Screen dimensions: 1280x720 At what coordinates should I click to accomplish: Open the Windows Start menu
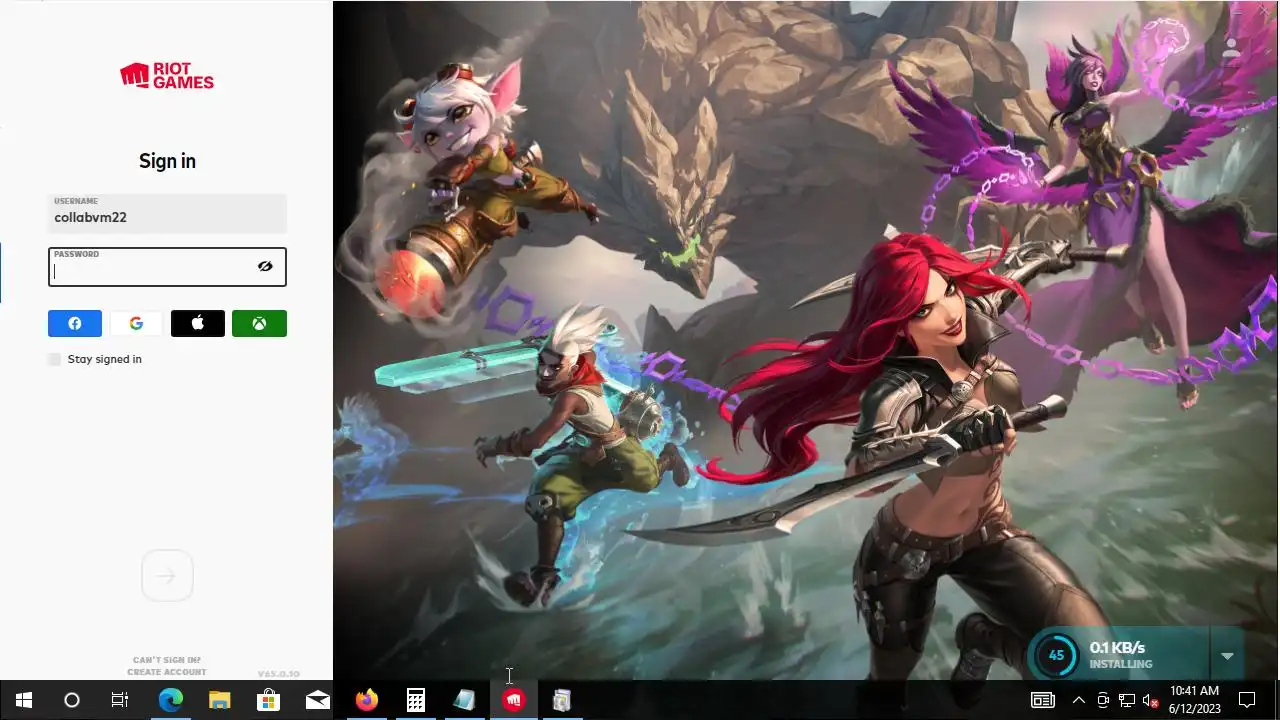24,700
